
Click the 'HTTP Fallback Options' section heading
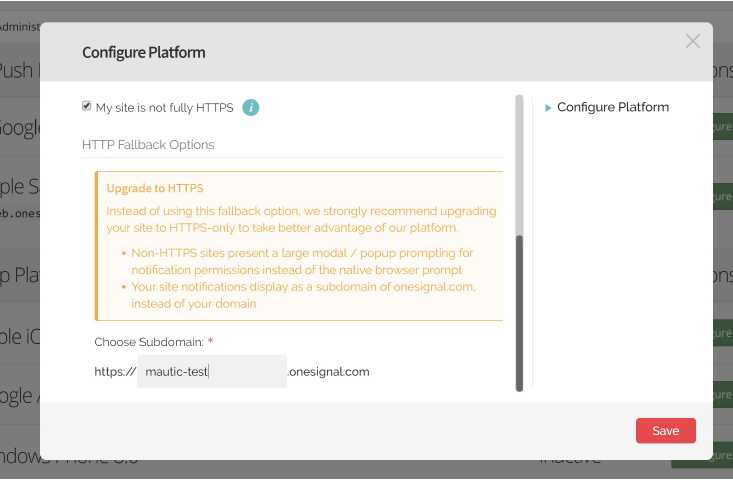pyautogui.click(x=148, y=145)
